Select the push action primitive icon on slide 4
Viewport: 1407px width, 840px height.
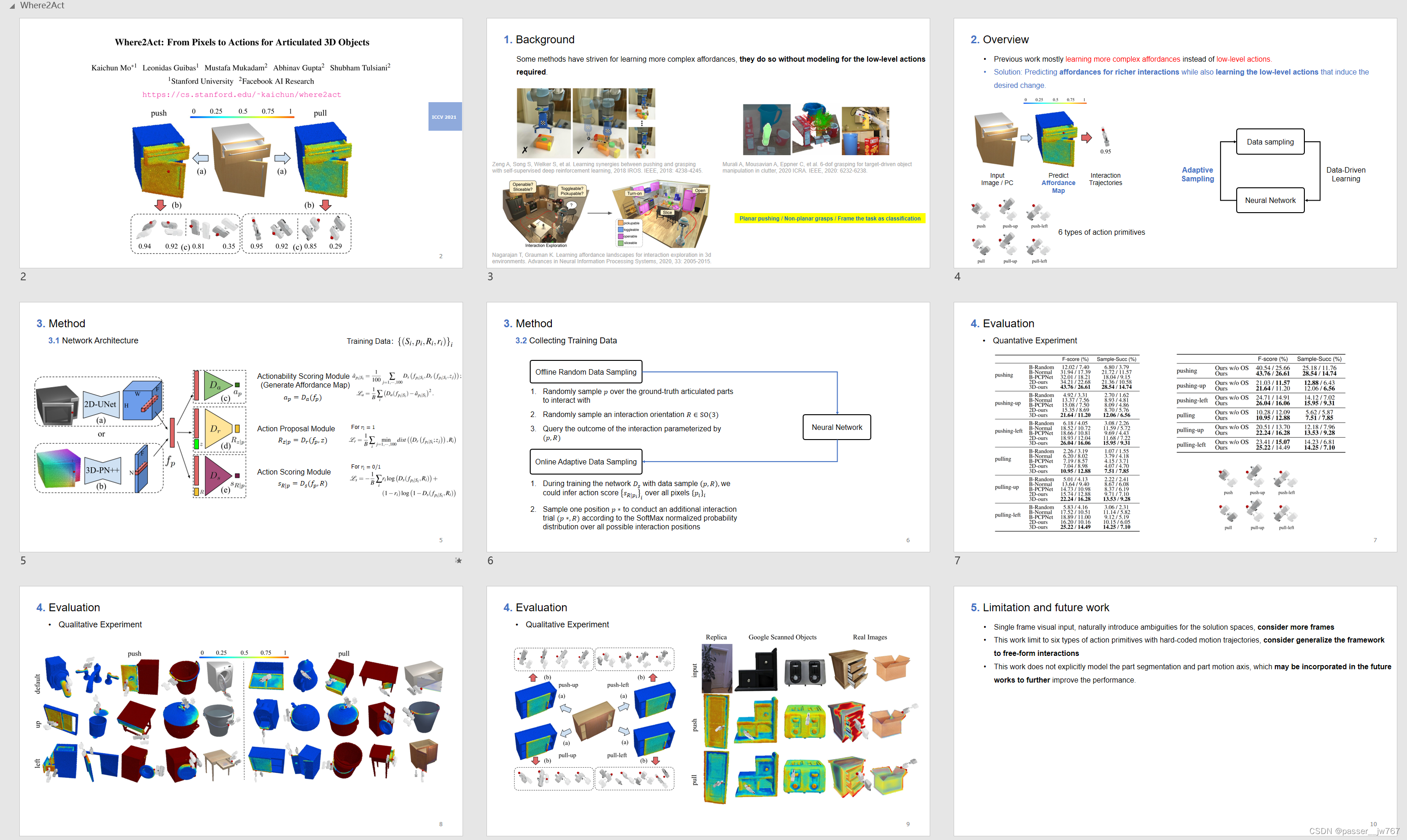981,211
